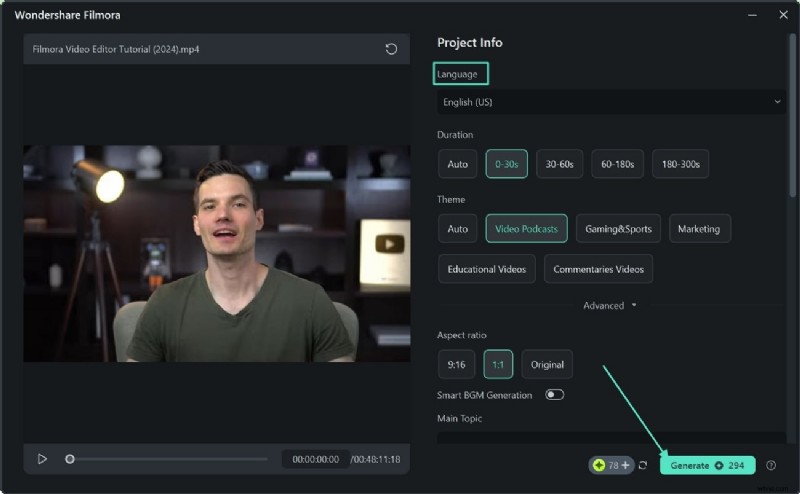
Task: Click the Project Info vertical scrollbar
Action: [792, 115]
